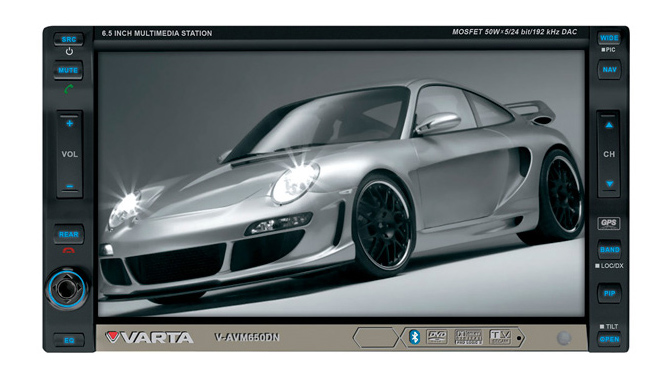
Task: End call with red phone icon
Action: pyautogui.click(x=69, y=251)
